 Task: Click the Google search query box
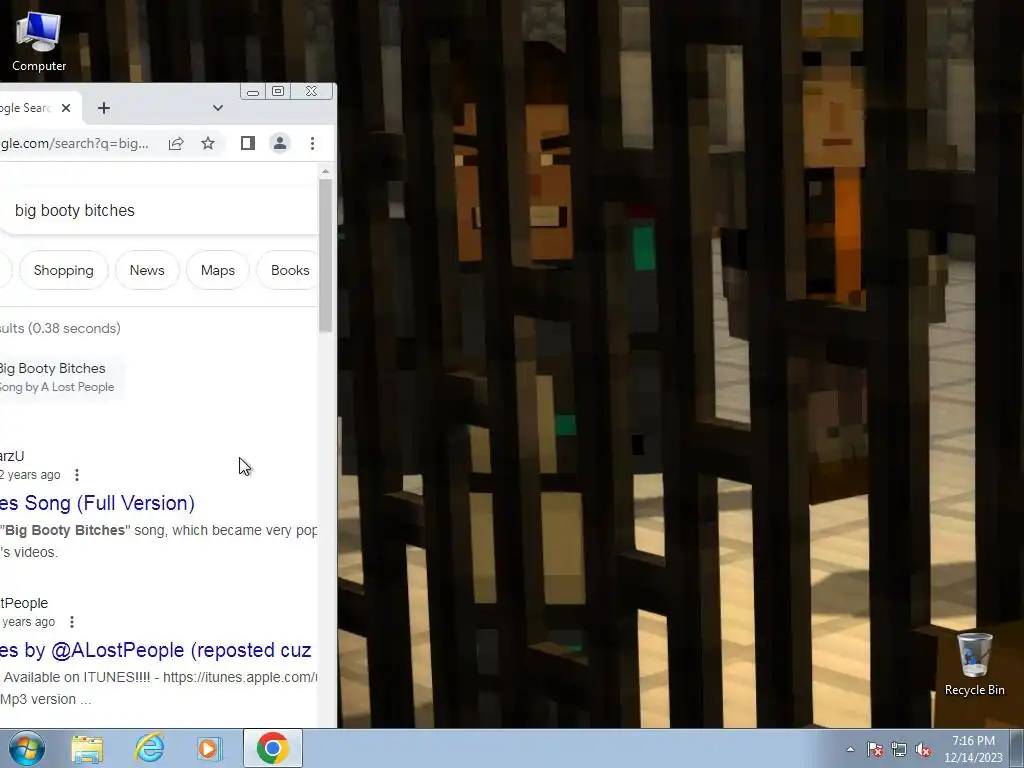tap(159, 210)
